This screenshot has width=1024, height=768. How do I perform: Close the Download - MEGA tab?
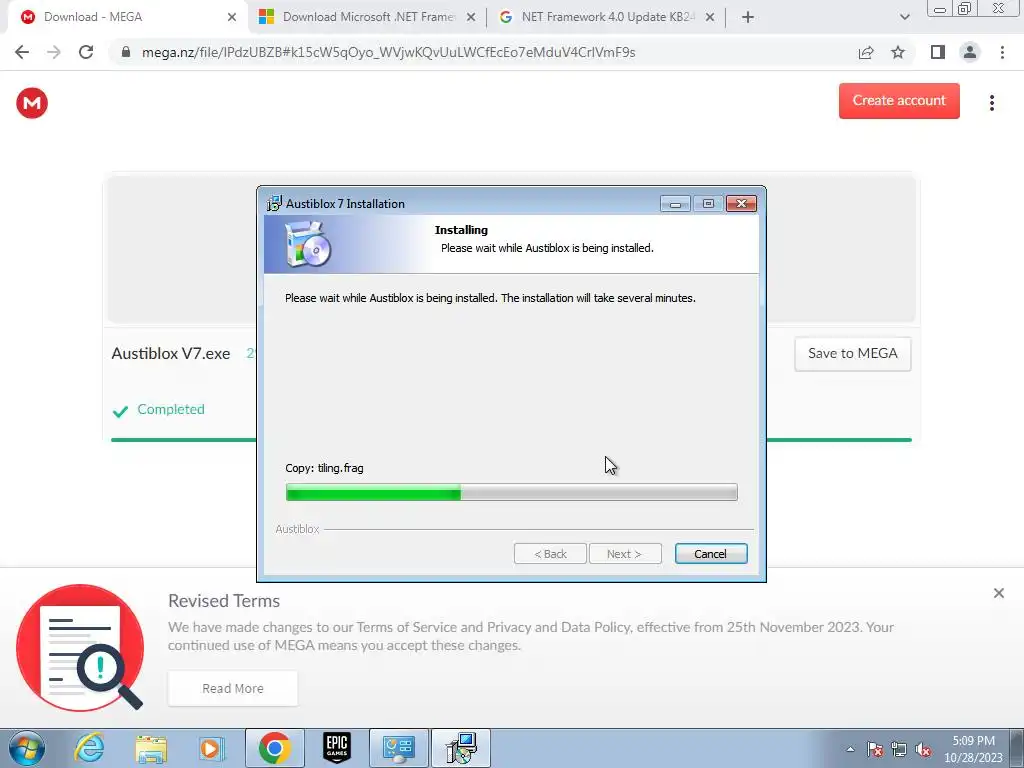coord(231,17)
